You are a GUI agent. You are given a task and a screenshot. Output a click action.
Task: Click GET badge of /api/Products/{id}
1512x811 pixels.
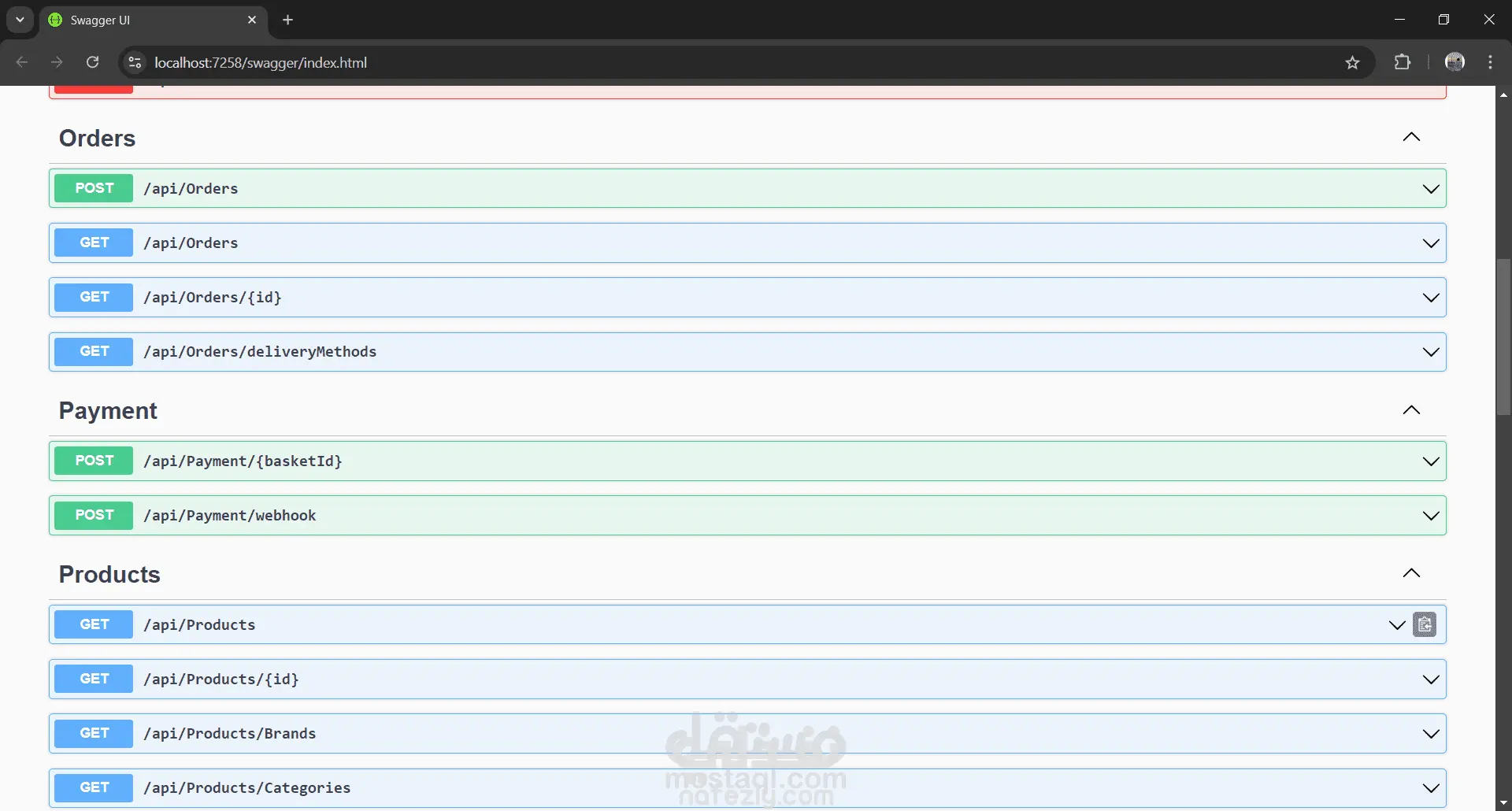tap(94, 679)
